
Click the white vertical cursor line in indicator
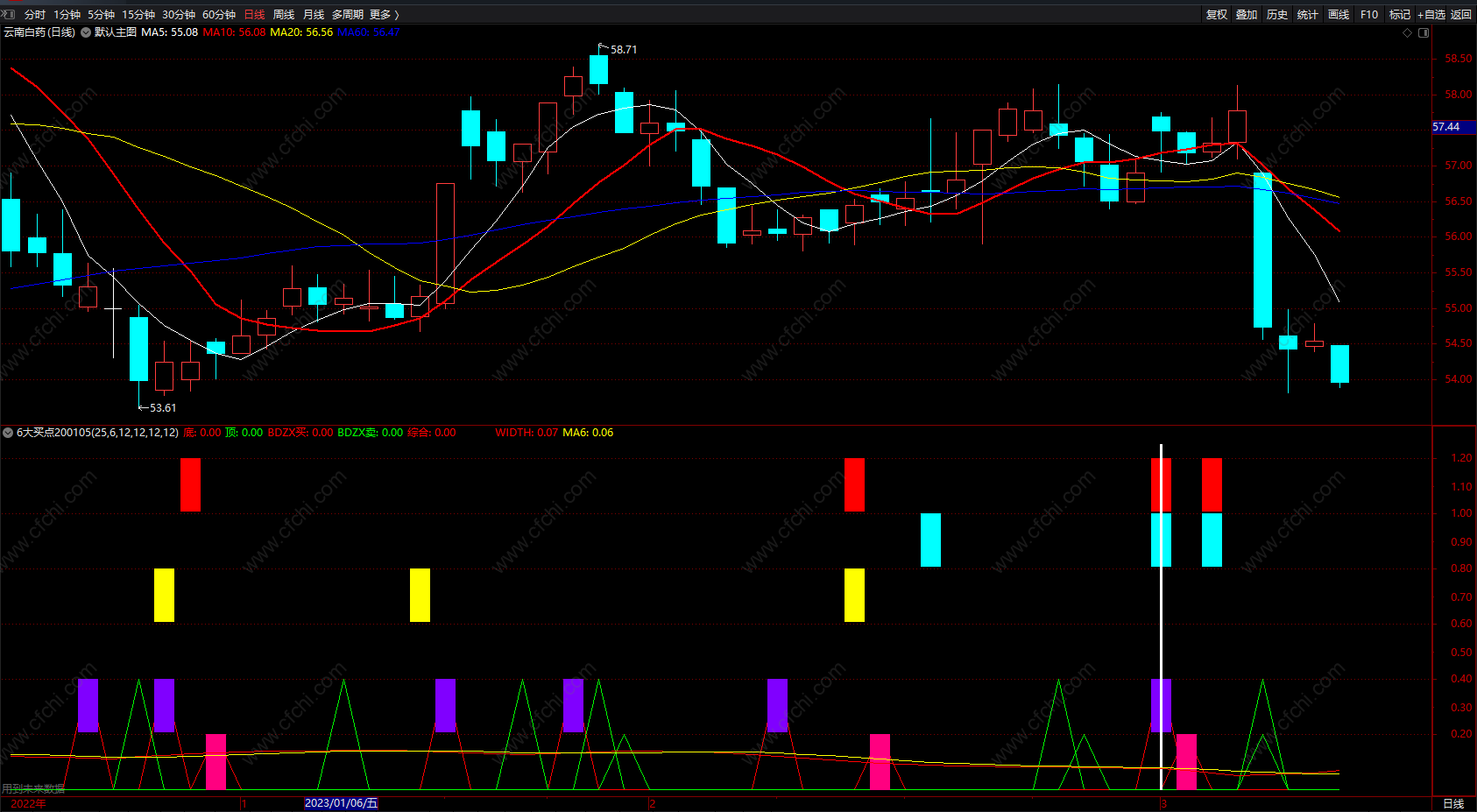(x=1161, y=617)
